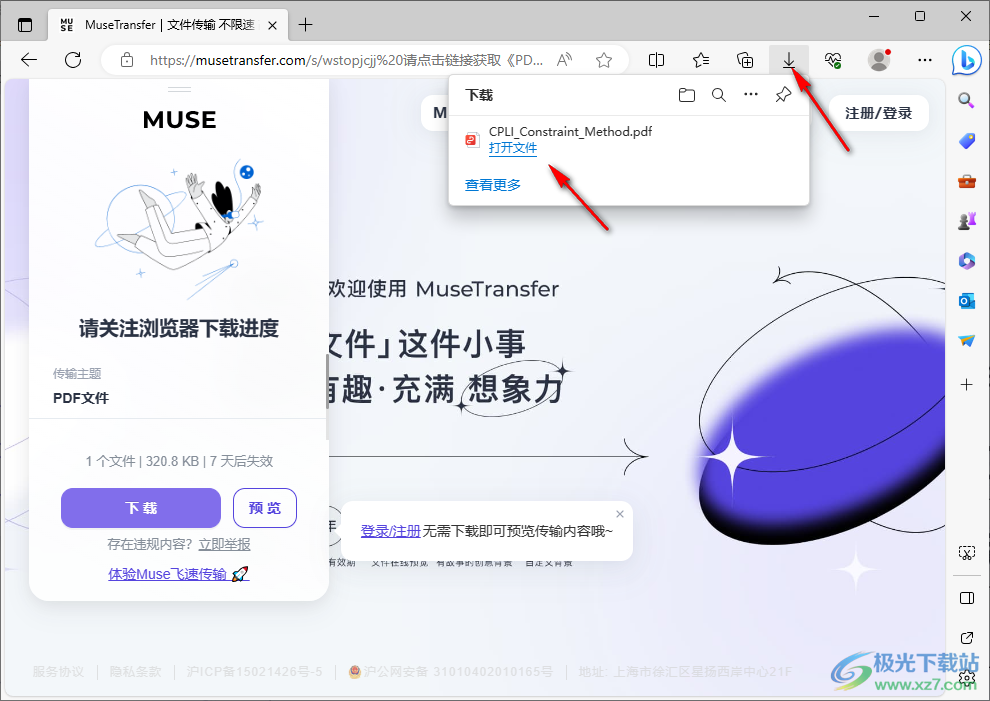Switch to the MuseTransfer tab
This screenshot has width=990, height=701.
[x=160, y=24]
